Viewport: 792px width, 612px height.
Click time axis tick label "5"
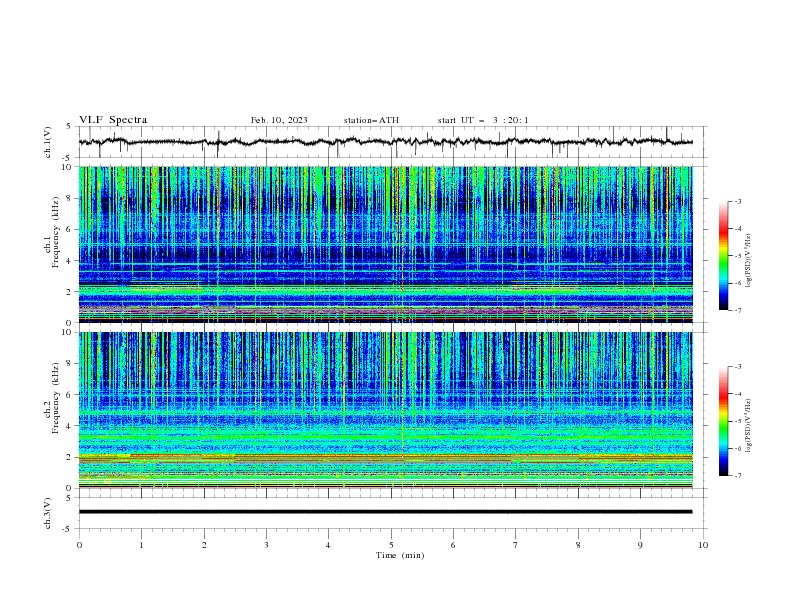391,545
